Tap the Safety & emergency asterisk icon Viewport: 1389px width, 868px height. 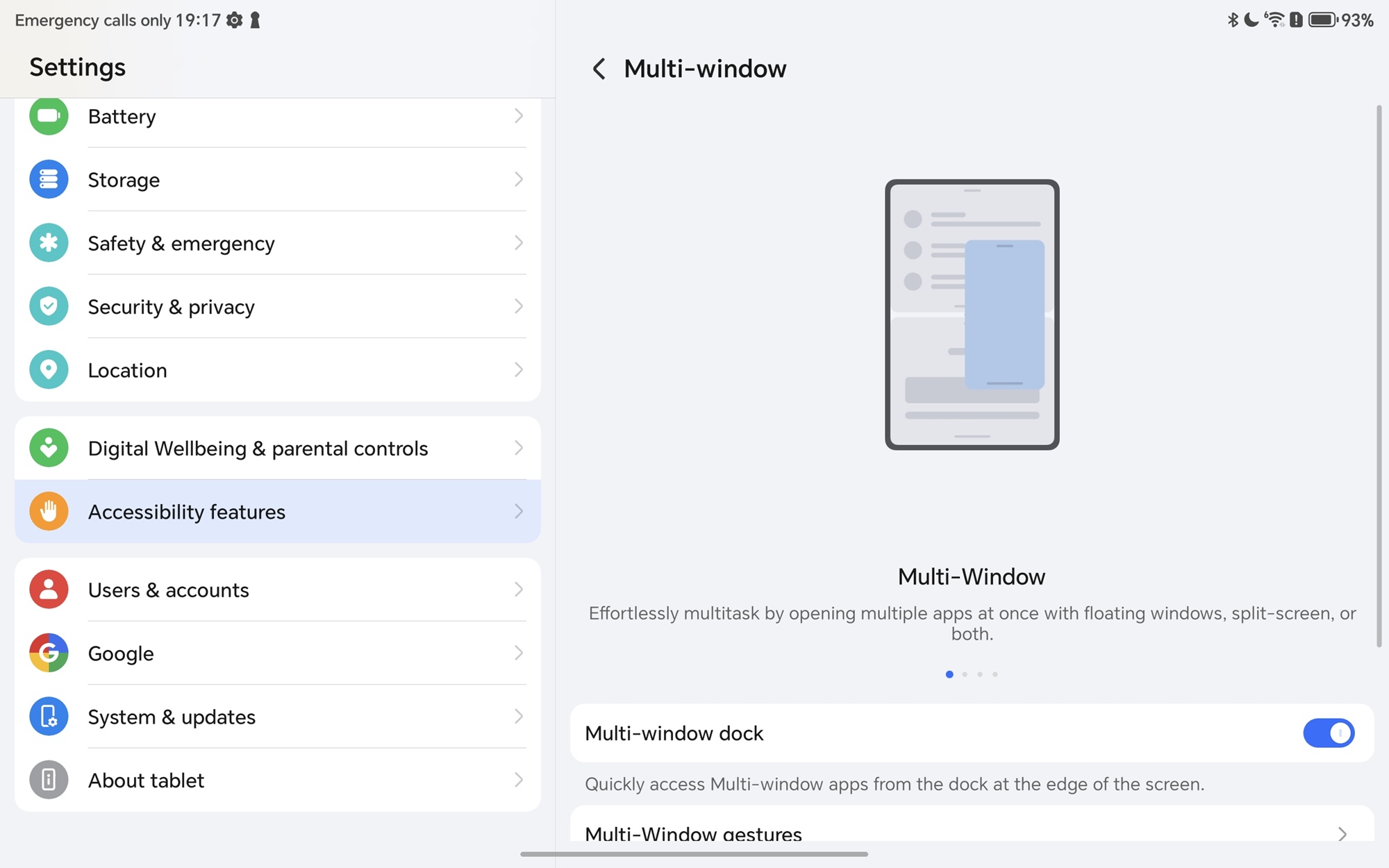click(49, 243)
